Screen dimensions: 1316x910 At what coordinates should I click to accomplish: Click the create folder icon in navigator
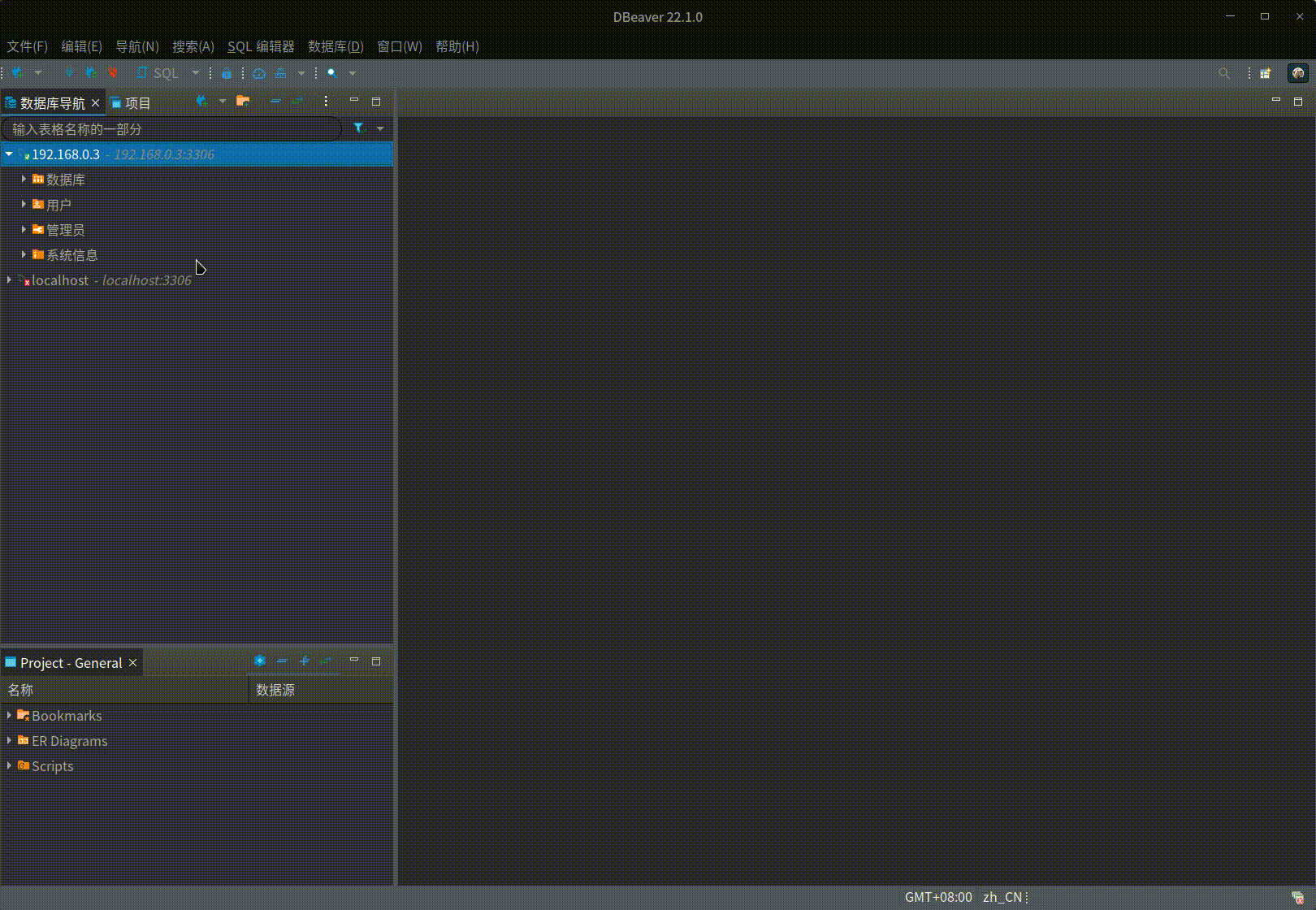(x=243, y=102)
